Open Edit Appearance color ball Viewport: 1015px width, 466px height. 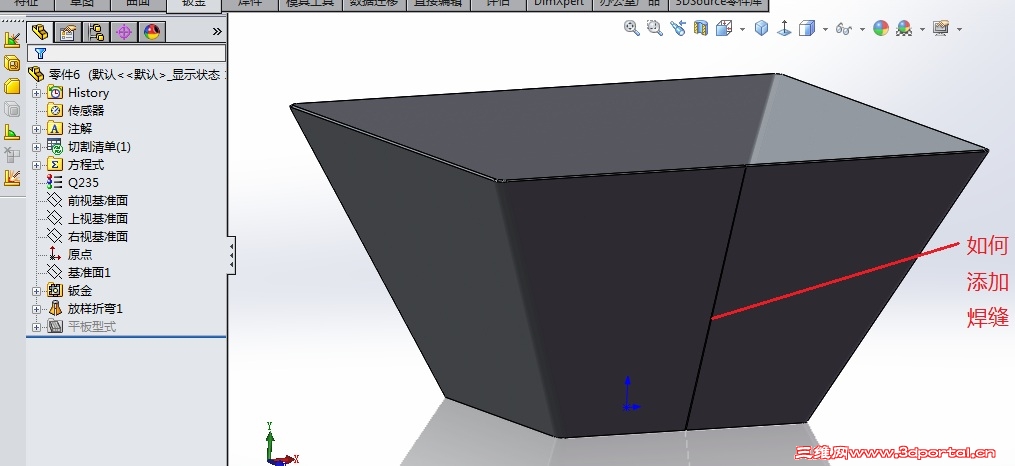[880, 28]
